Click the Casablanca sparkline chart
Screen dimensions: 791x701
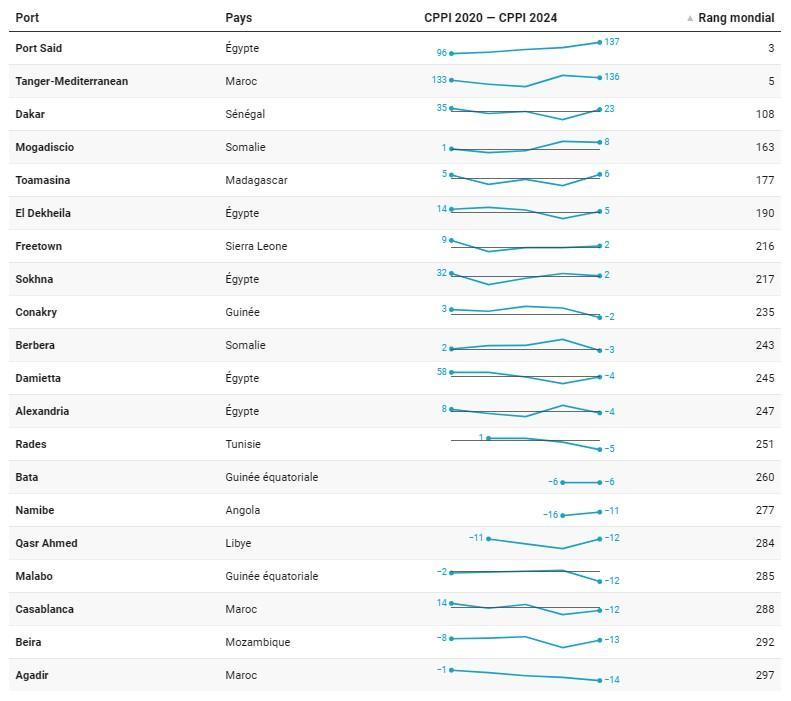[x=525, y=608]
